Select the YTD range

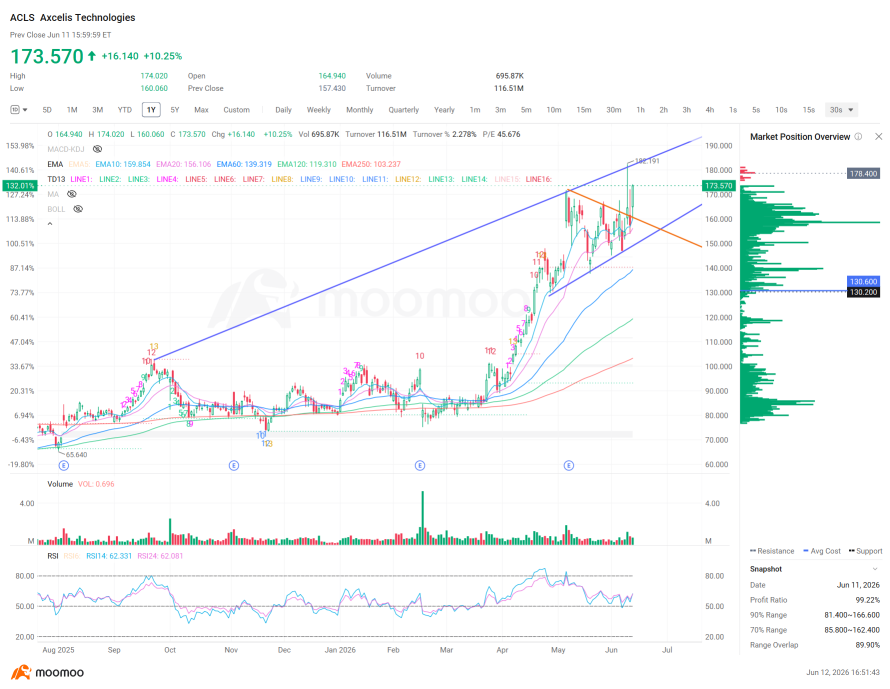coord(124,110)
